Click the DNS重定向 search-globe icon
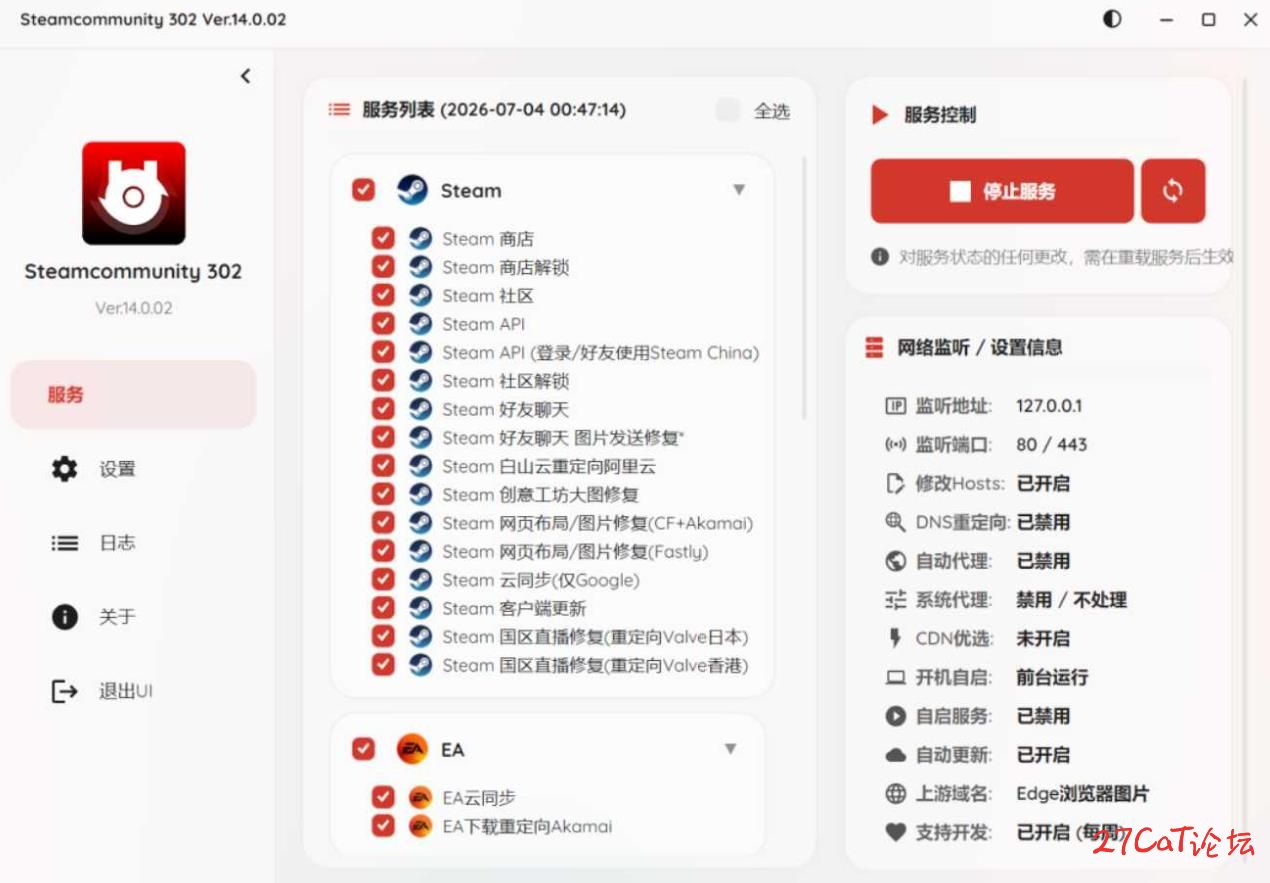 tap(895, 522)
